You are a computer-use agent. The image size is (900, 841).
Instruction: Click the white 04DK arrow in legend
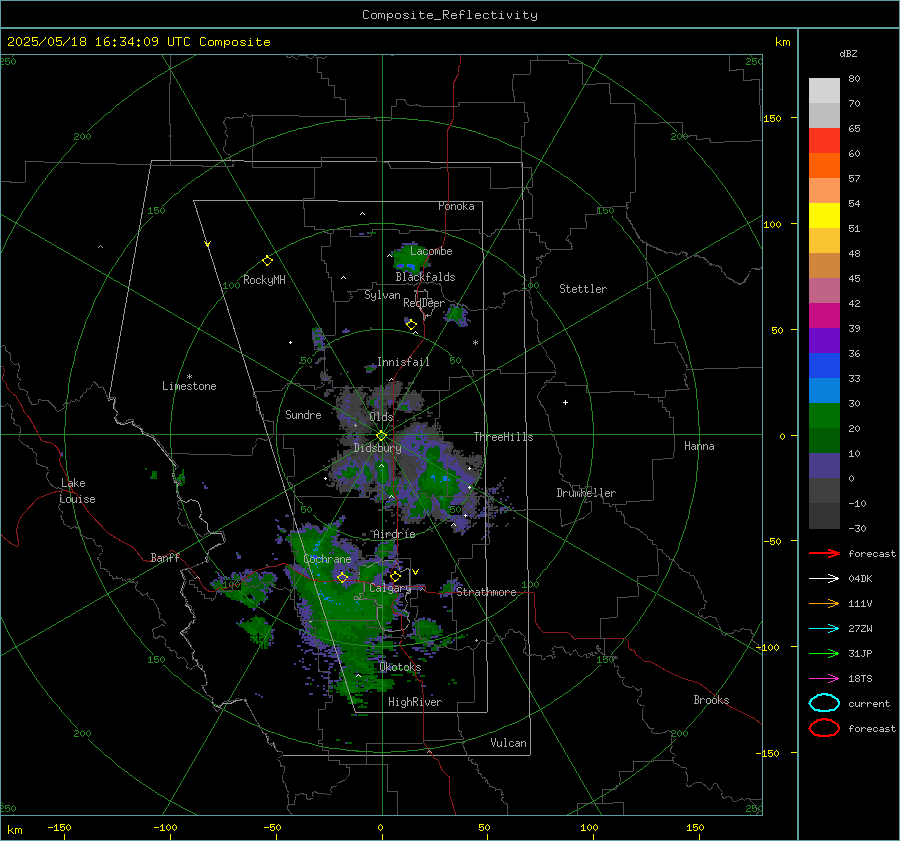pyautogui.click(x=824, y=579)
